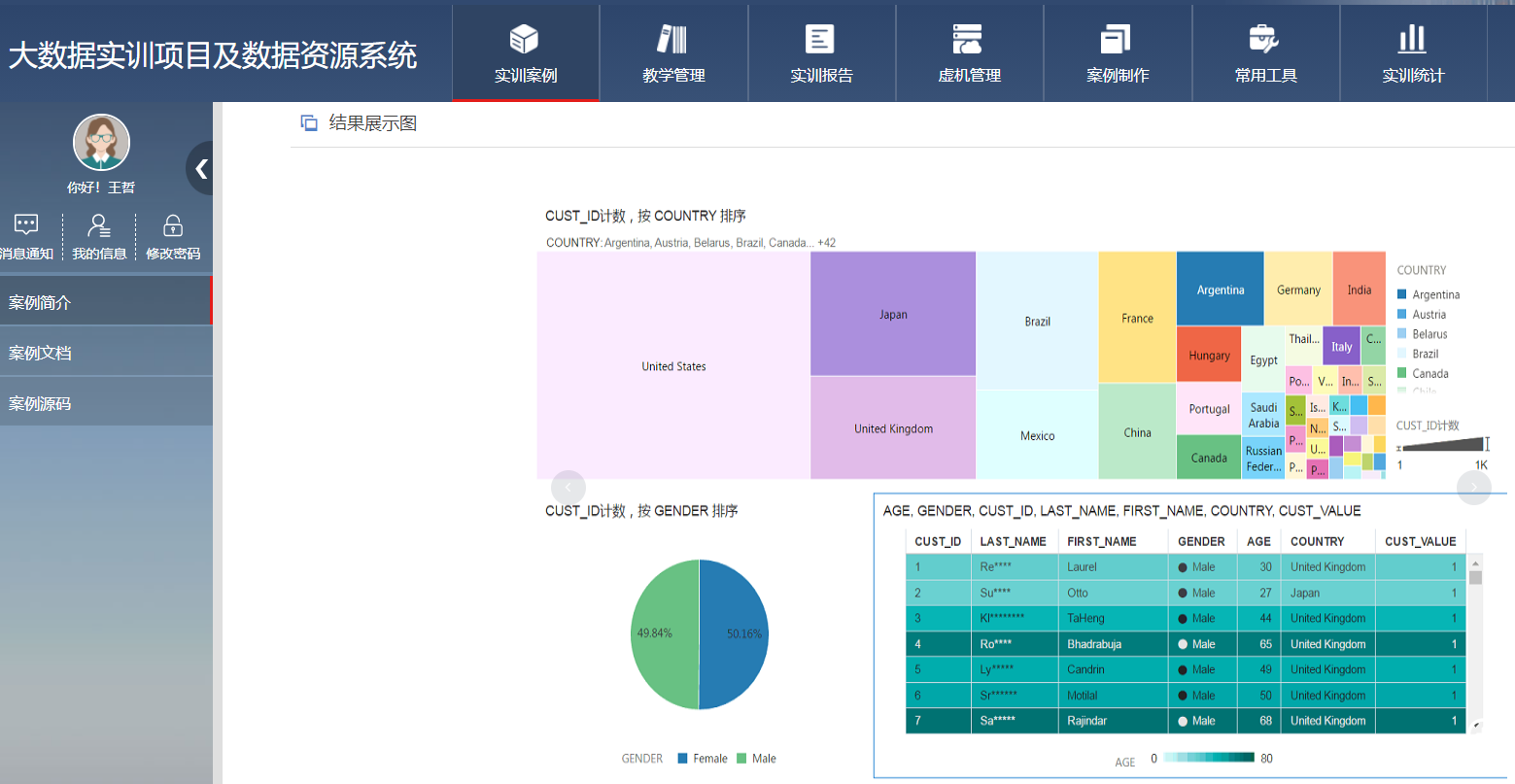Open the 实训案例 cube icon
Screen dimensions: 1515x784
(525, 40)
